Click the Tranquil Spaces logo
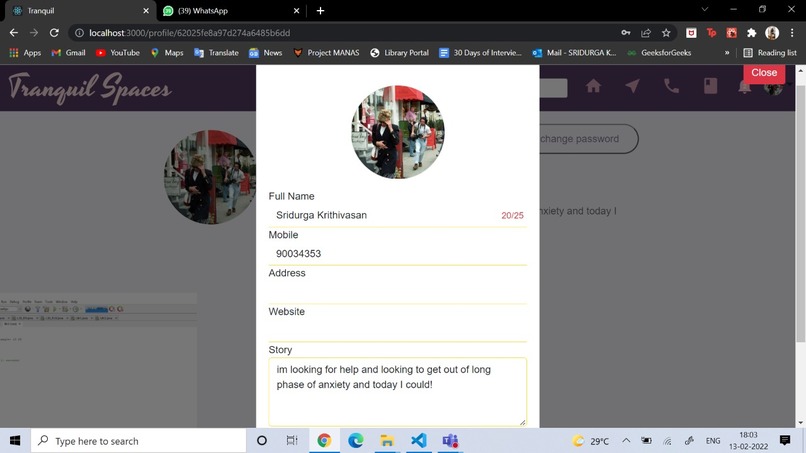This screenshot has width=806, height=453. (x=89, y=87)
